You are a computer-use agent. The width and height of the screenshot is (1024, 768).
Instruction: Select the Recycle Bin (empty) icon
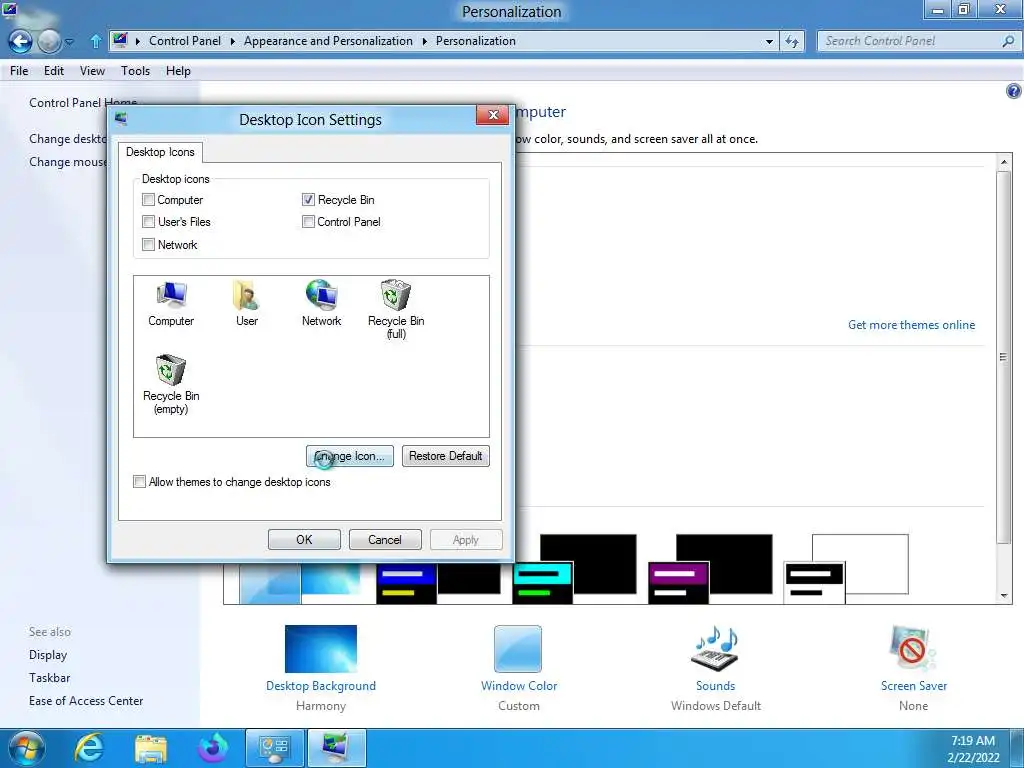(171, 385)
